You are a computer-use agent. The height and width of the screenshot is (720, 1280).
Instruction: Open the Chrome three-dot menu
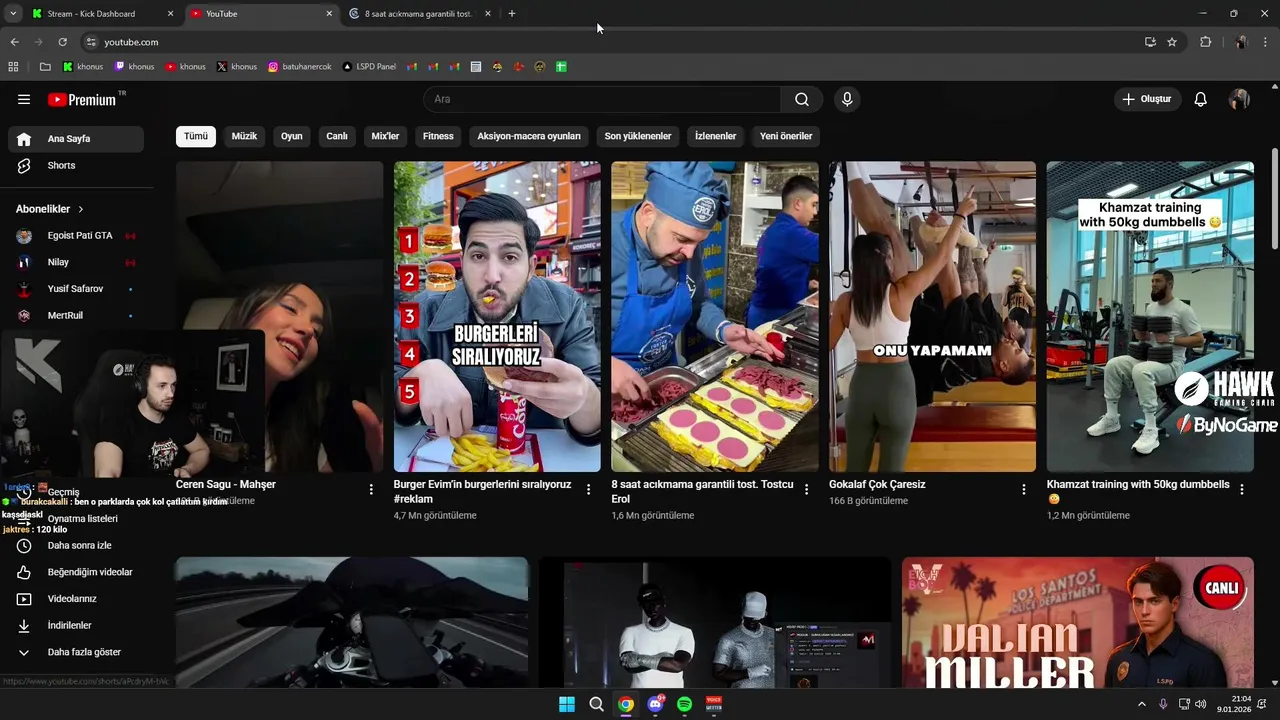pyautogui.click(x=1266, y=42)
